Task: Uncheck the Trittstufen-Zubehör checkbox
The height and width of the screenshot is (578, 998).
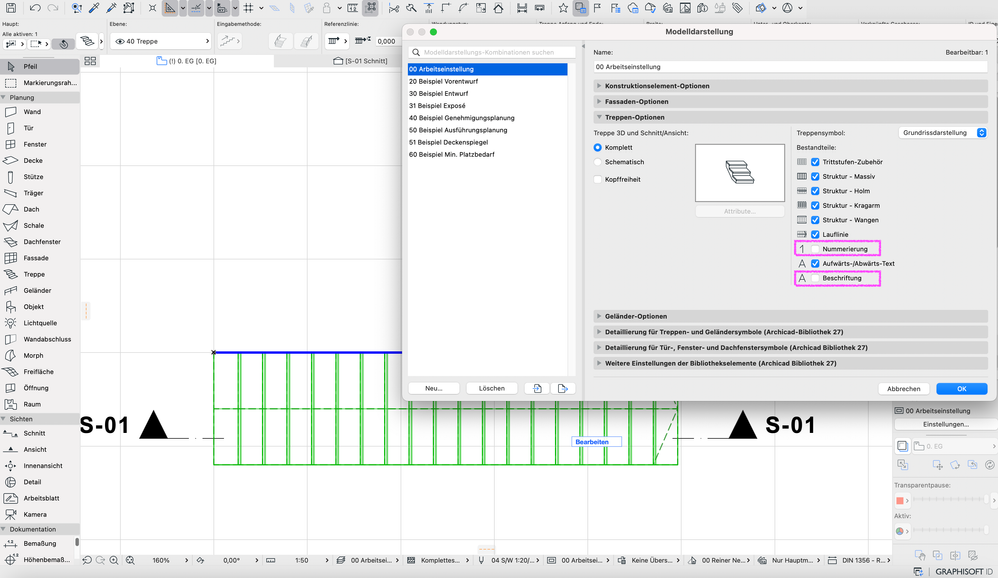Action: (815, 162)
